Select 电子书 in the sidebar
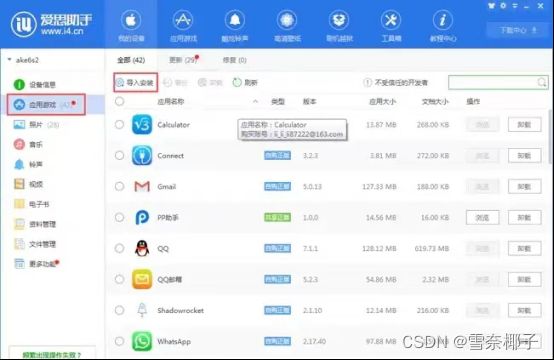 [x=31, y=204]
